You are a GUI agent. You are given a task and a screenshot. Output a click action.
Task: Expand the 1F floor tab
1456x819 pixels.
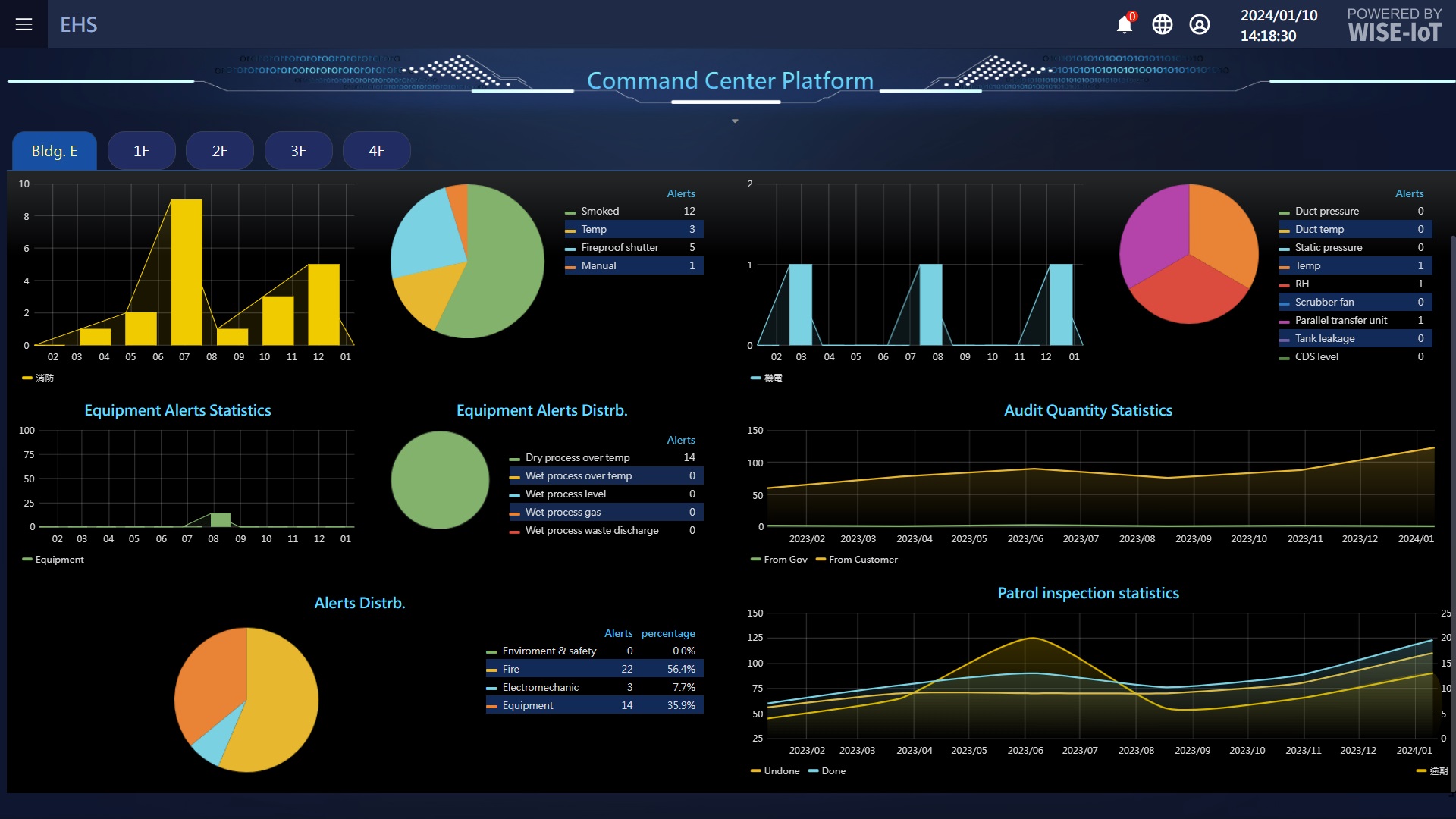pos(141,150)
